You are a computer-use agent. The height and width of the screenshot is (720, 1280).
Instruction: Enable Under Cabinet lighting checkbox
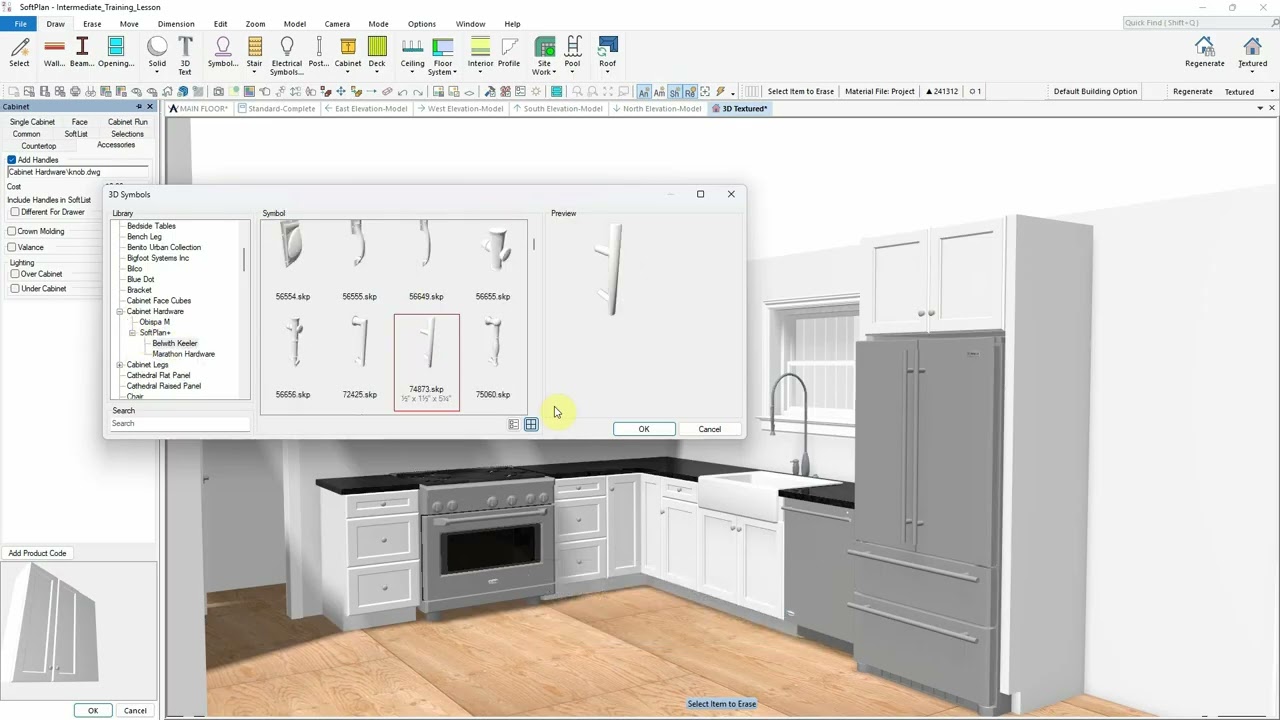[15, 289]
